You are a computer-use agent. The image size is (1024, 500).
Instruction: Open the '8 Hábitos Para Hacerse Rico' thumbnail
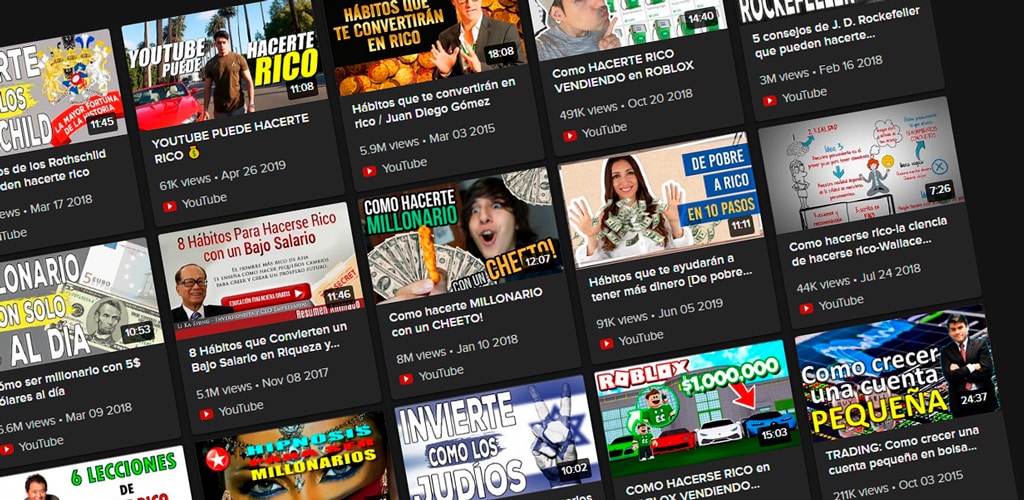(x=261, y=270)
